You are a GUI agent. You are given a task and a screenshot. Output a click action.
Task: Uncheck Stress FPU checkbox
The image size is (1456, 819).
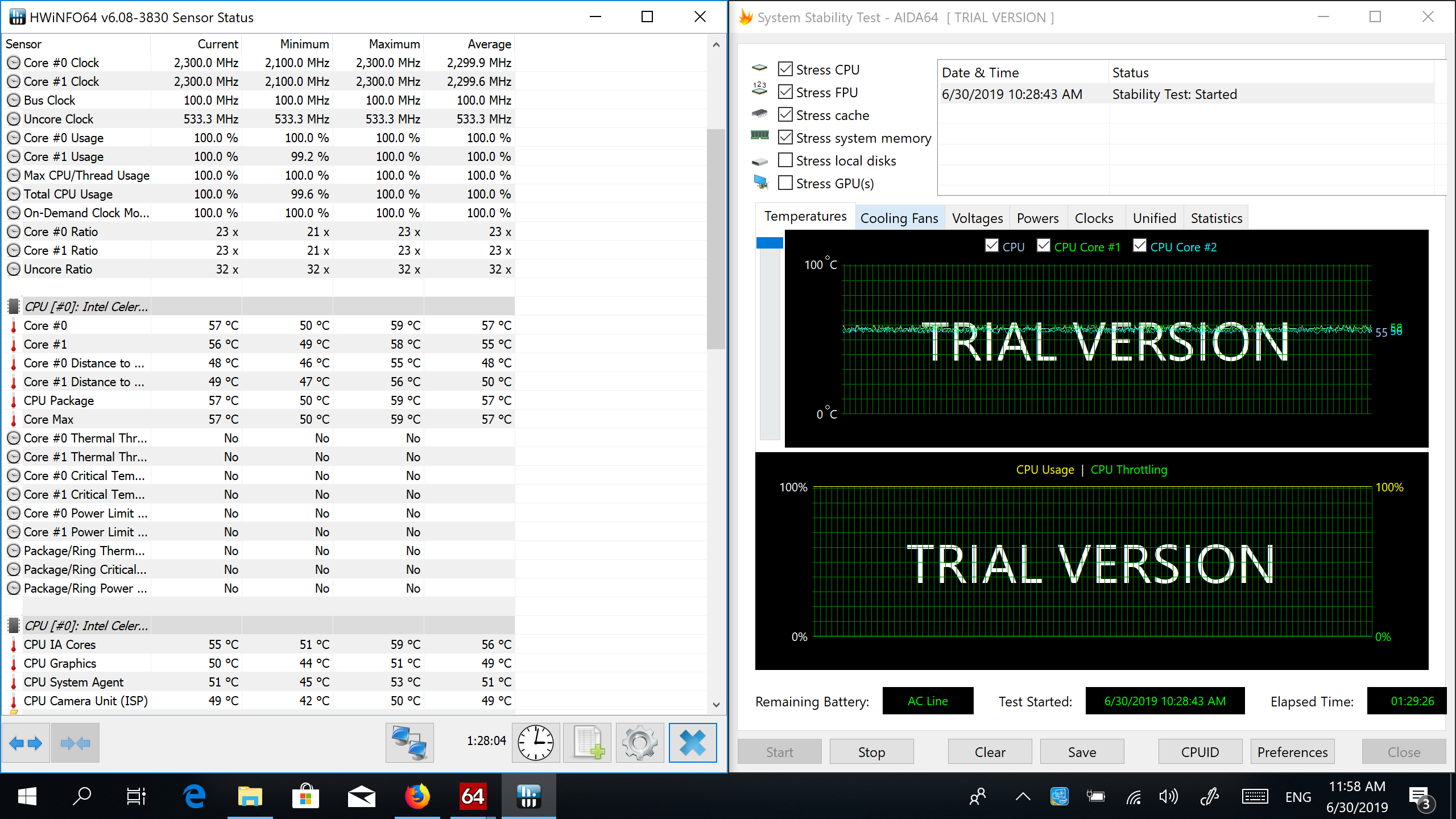coord(785,92)
